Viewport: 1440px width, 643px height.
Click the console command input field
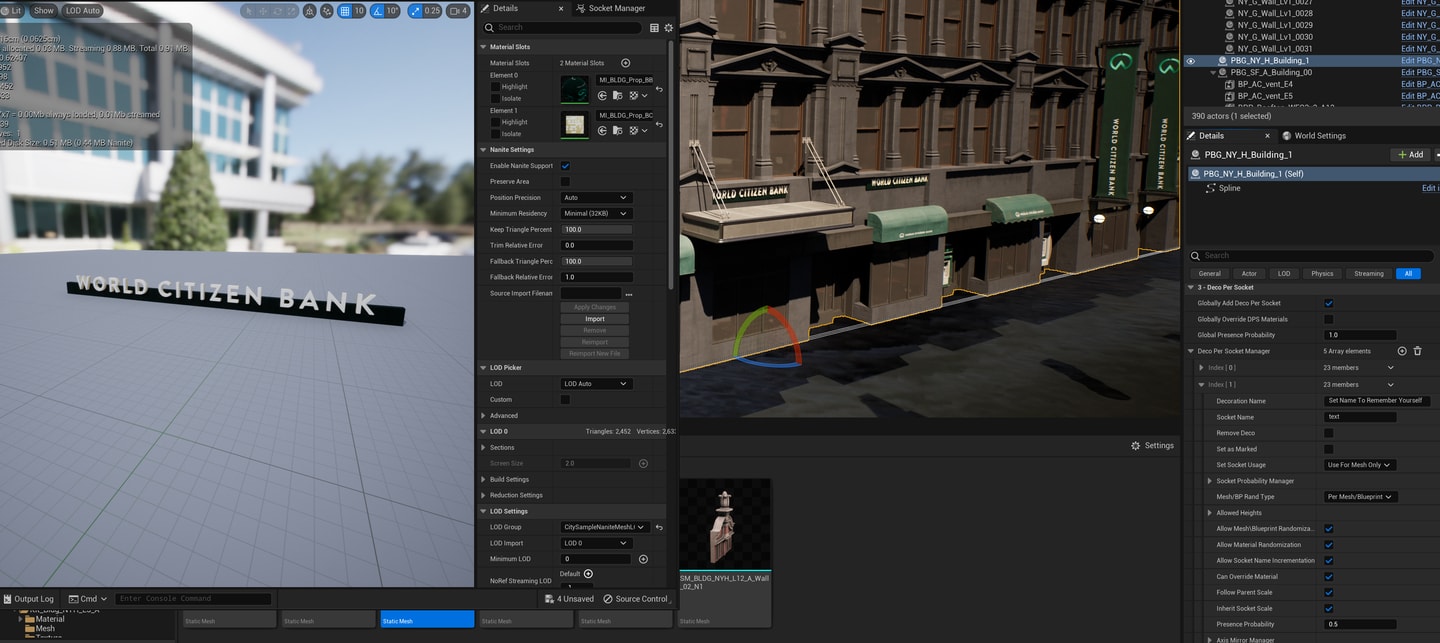pyautogui.click(x=193, y=599)
